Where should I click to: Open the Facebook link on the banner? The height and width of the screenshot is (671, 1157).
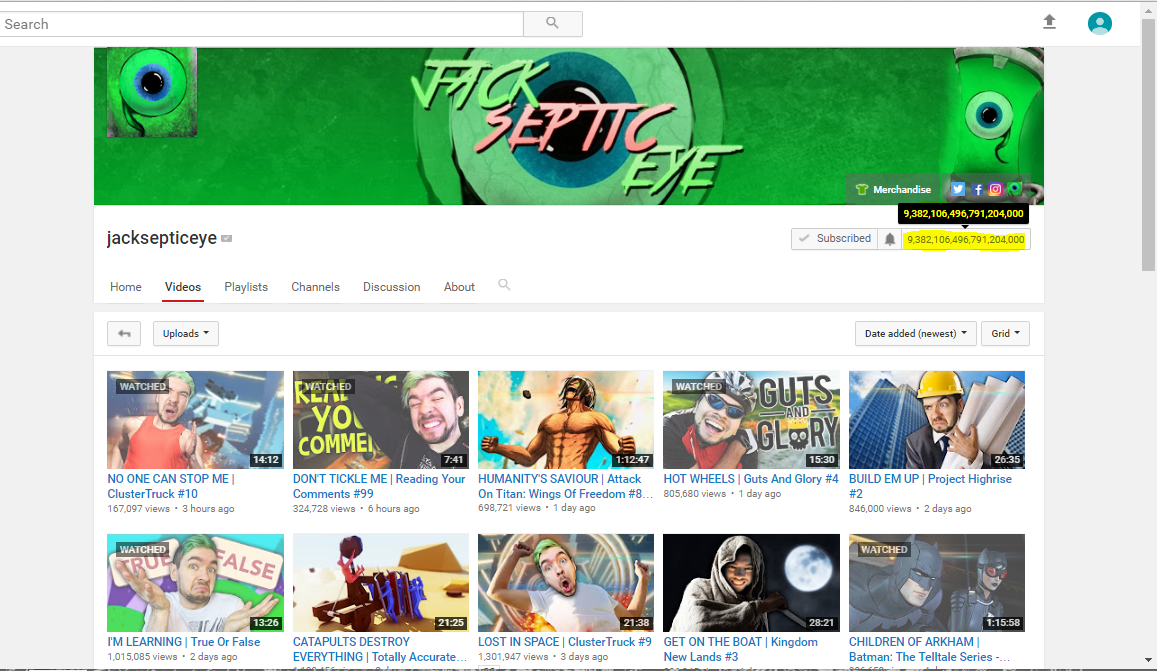pyautogui.click(x=977, y=189)
